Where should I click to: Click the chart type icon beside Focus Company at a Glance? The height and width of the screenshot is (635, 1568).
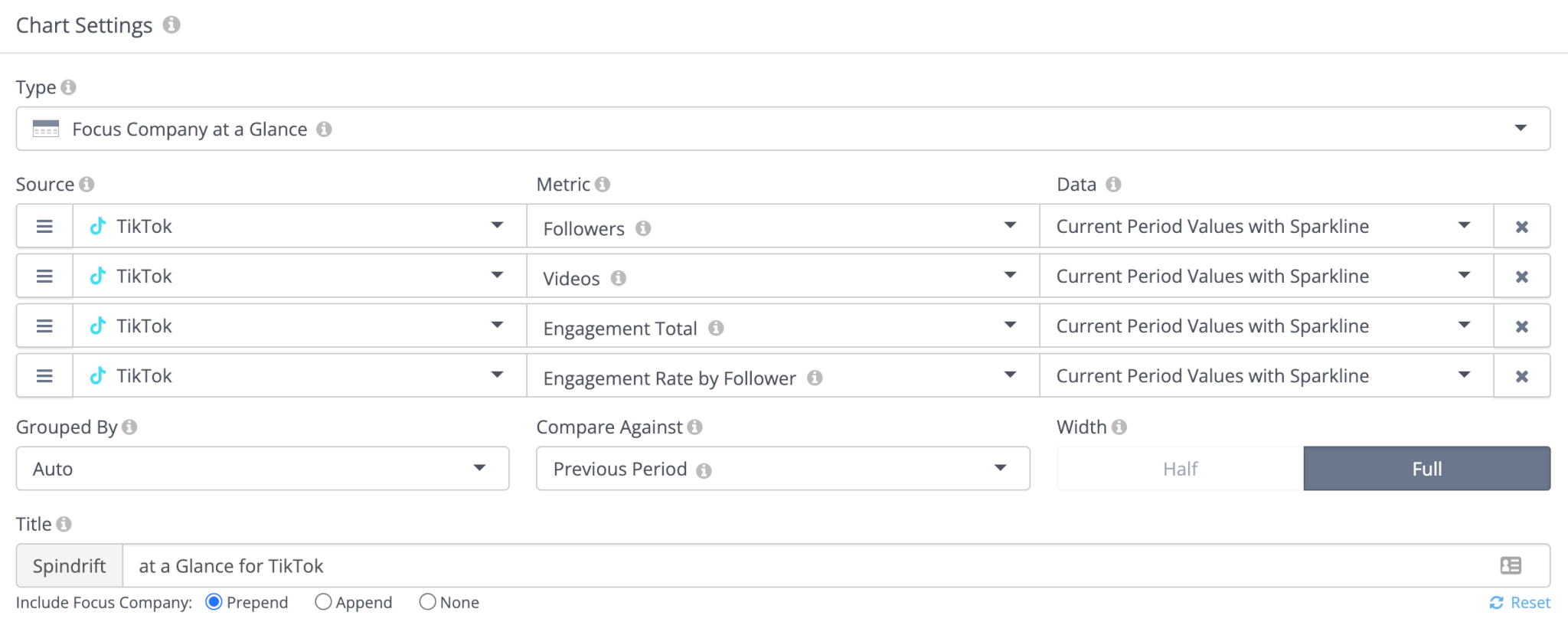point(44,129)
